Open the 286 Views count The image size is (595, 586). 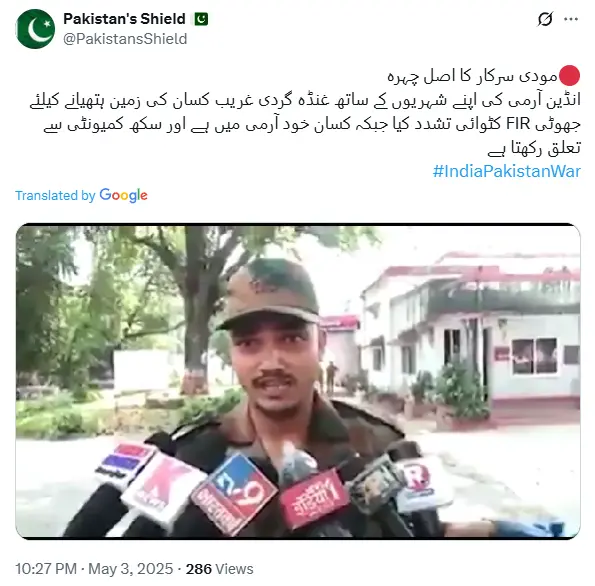tap(219, 569)
